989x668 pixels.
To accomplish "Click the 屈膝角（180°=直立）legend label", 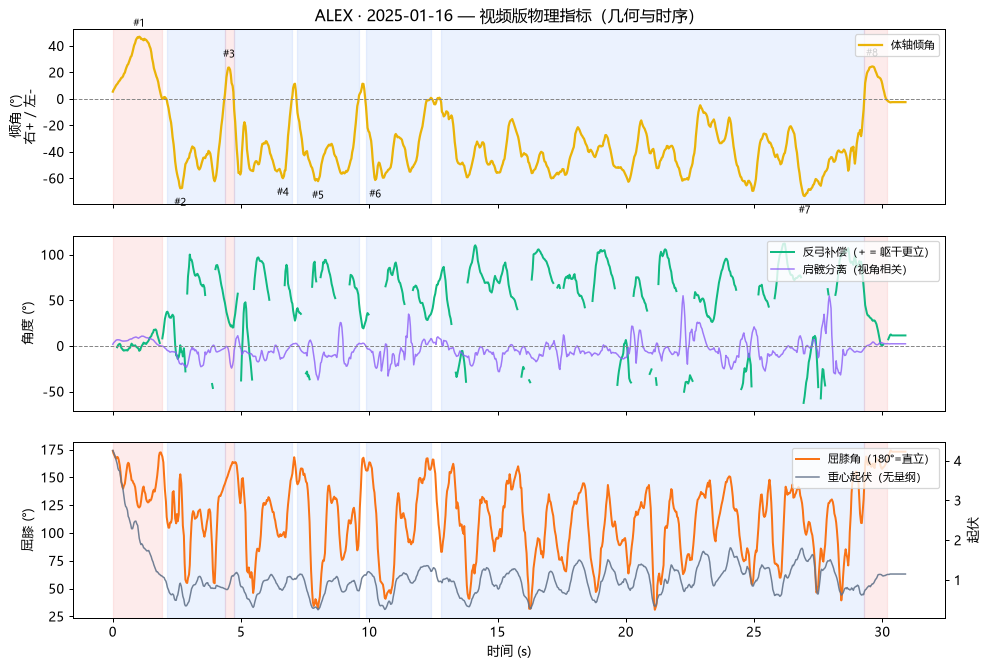I will 878,459.
